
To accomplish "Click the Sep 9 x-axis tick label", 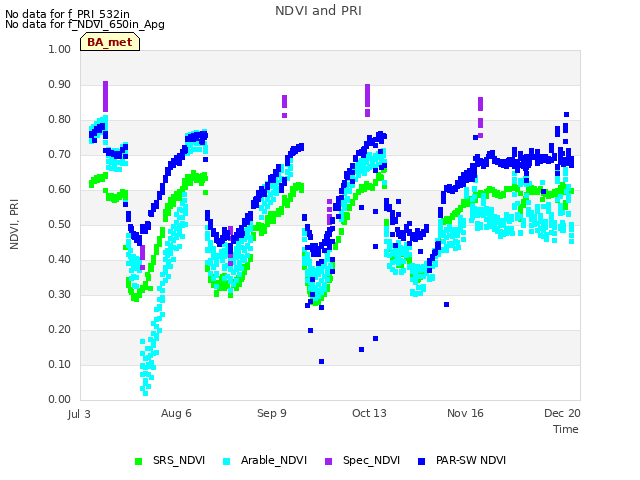I will point(272,413).
